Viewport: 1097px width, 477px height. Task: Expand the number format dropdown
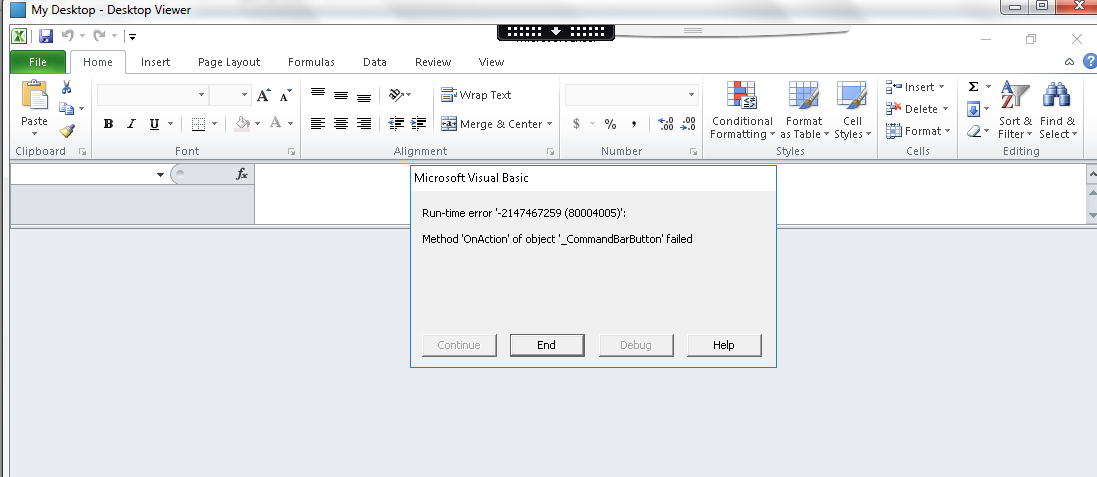tap(691, 95)
